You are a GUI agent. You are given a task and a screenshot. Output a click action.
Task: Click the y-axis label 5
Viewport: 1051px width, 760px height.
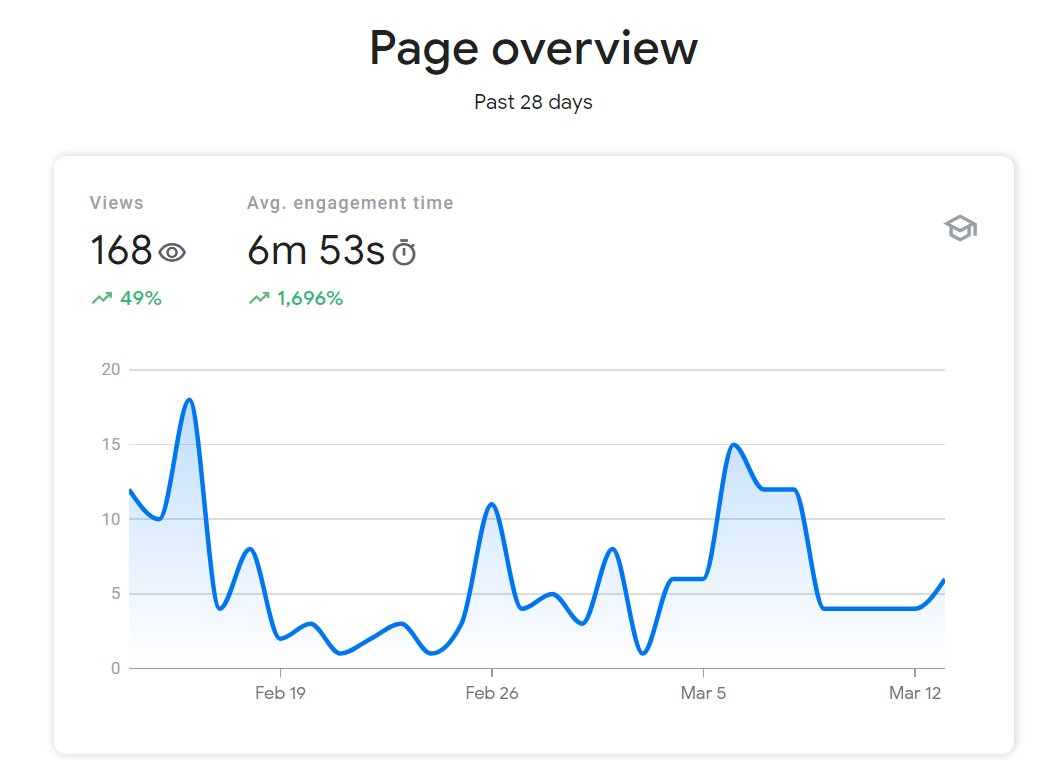115,594
